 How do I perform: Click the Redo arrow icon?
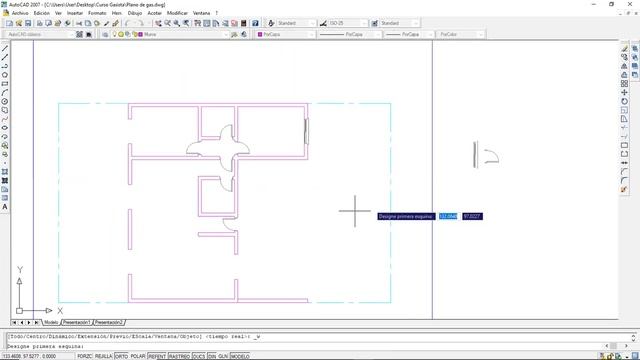click(x=141, y=23)
